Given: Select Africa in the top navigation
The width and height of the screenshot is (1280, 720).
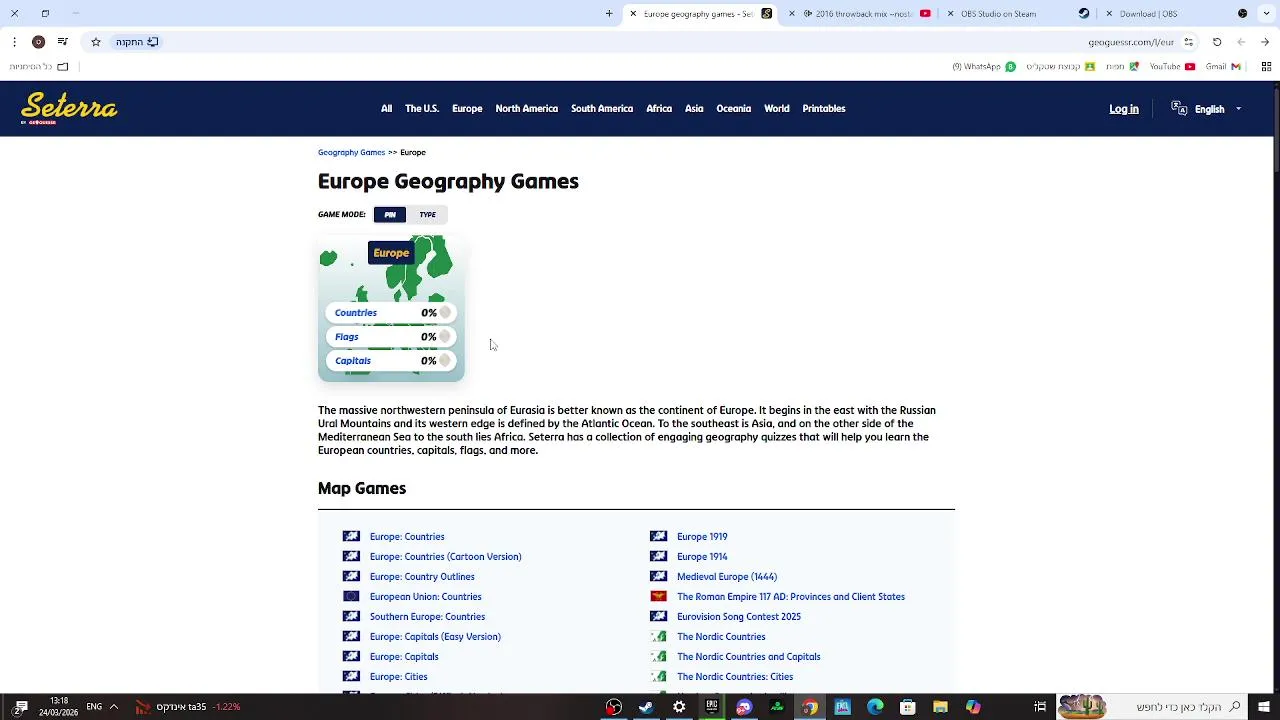Looking at the screenshot, I should (659, 109).
